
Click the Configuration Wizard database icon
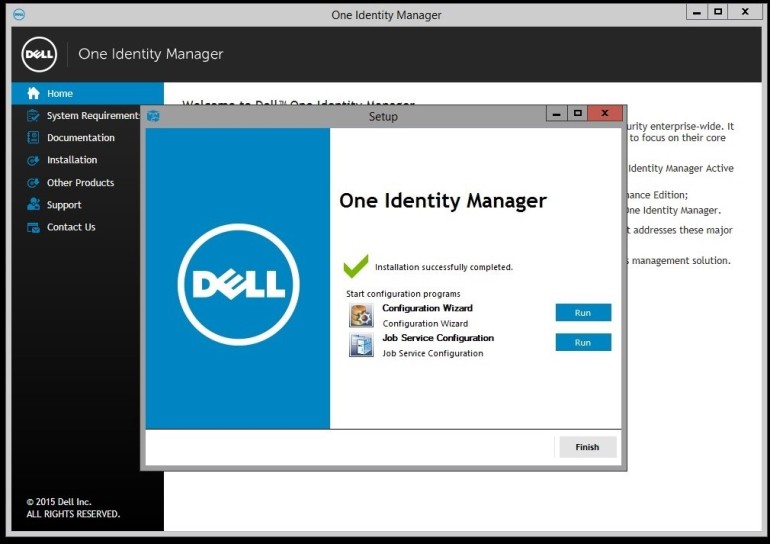coord(361,315)
